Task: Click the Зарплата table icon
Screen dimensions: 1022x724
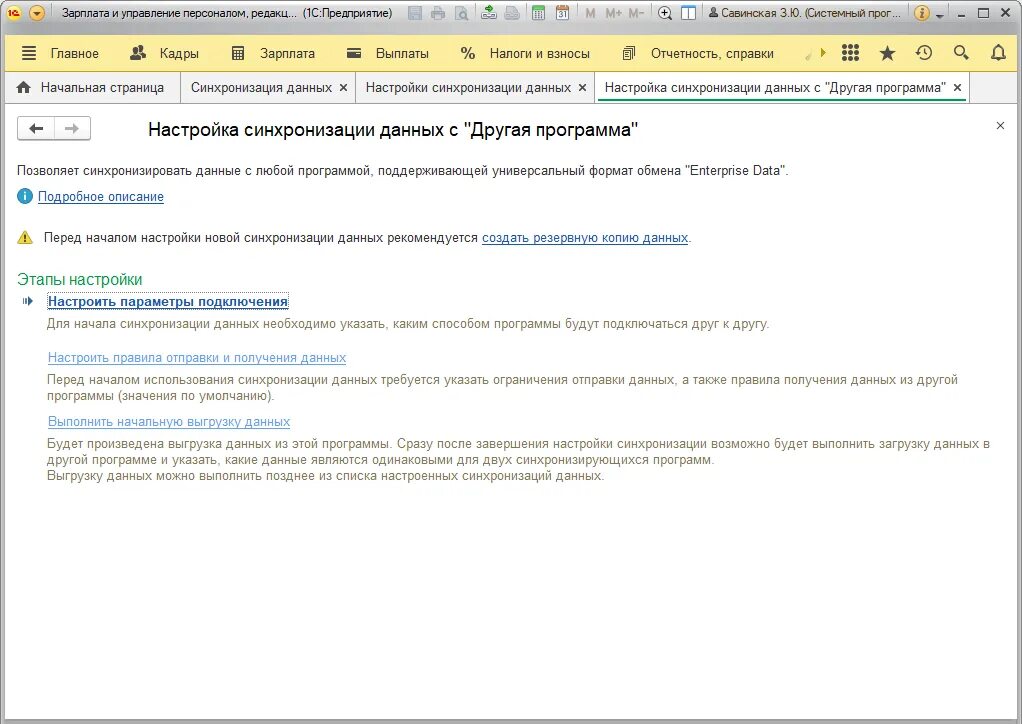Action: tap(238, 53)
